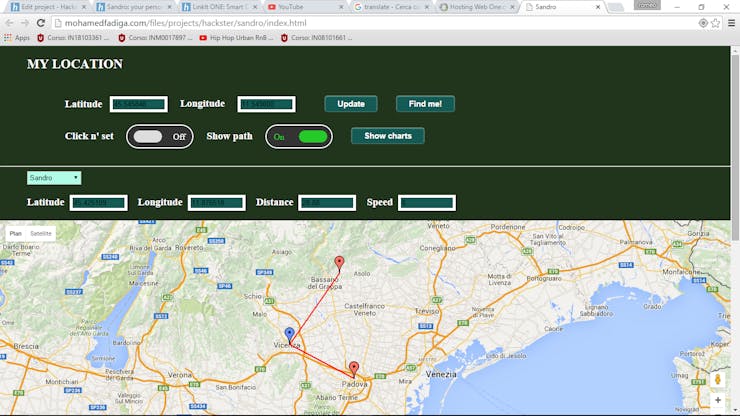The image size is (740, 416).
Task: Reload the page with refresh icon
Action: pos(41,23)
